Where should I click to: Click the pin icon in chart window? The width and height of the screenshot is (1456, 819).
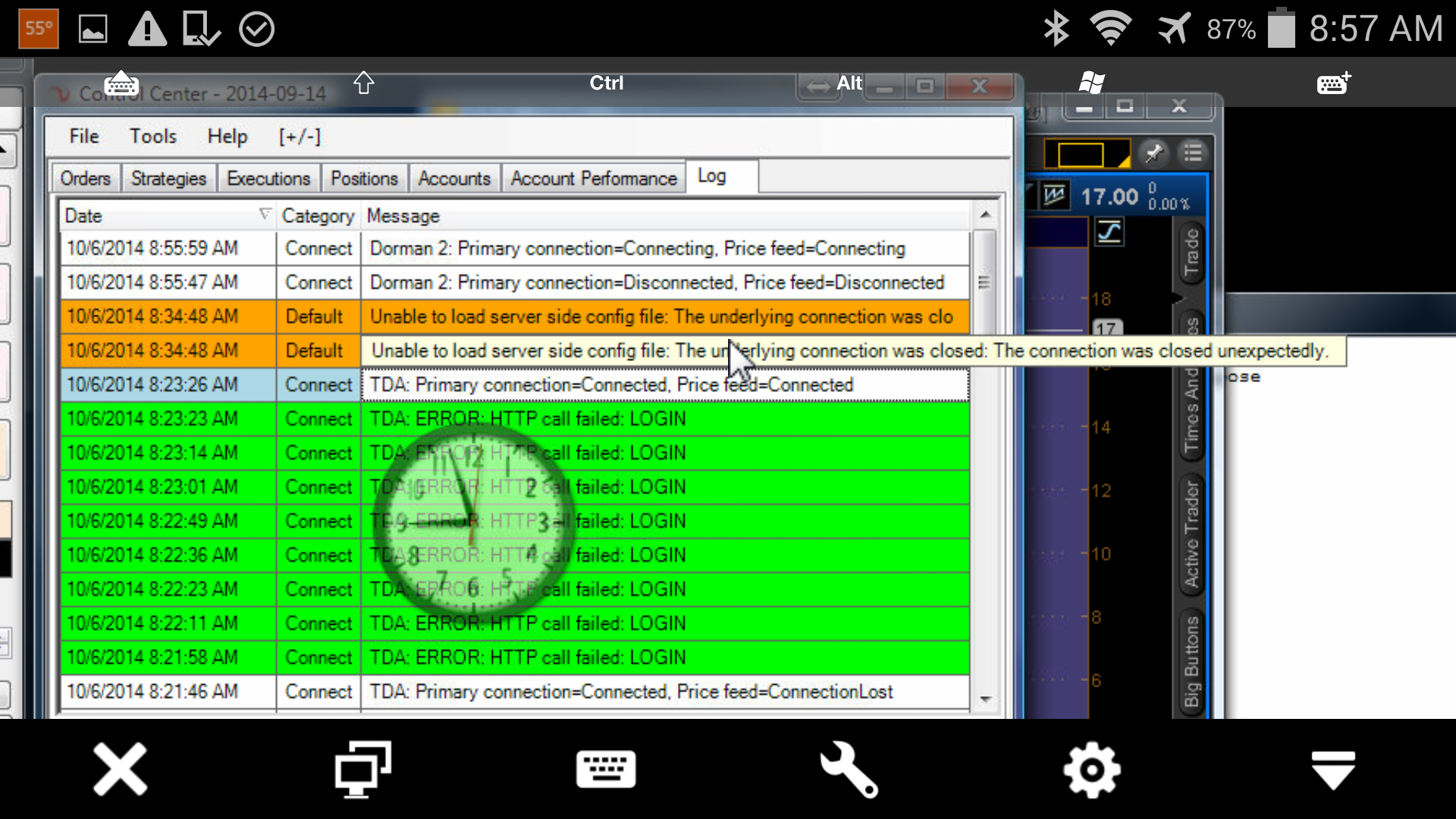point(1153,154)
